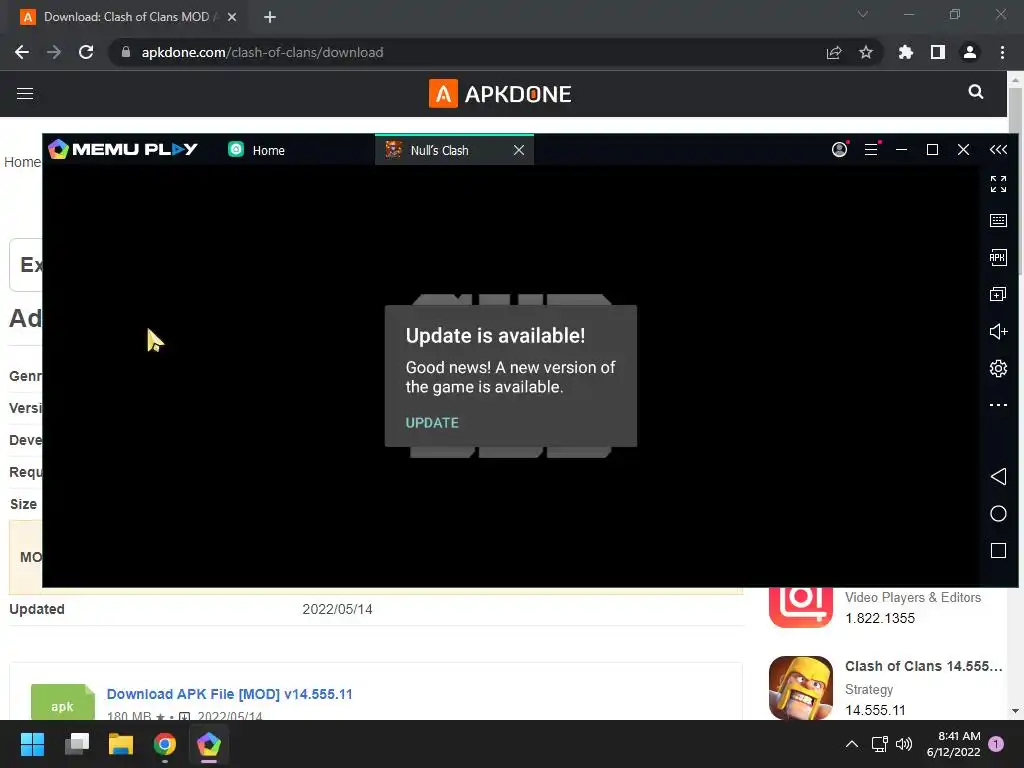Open MEmu multi-instance manager icon
The image size is (1024, 768).
(998, 295)
